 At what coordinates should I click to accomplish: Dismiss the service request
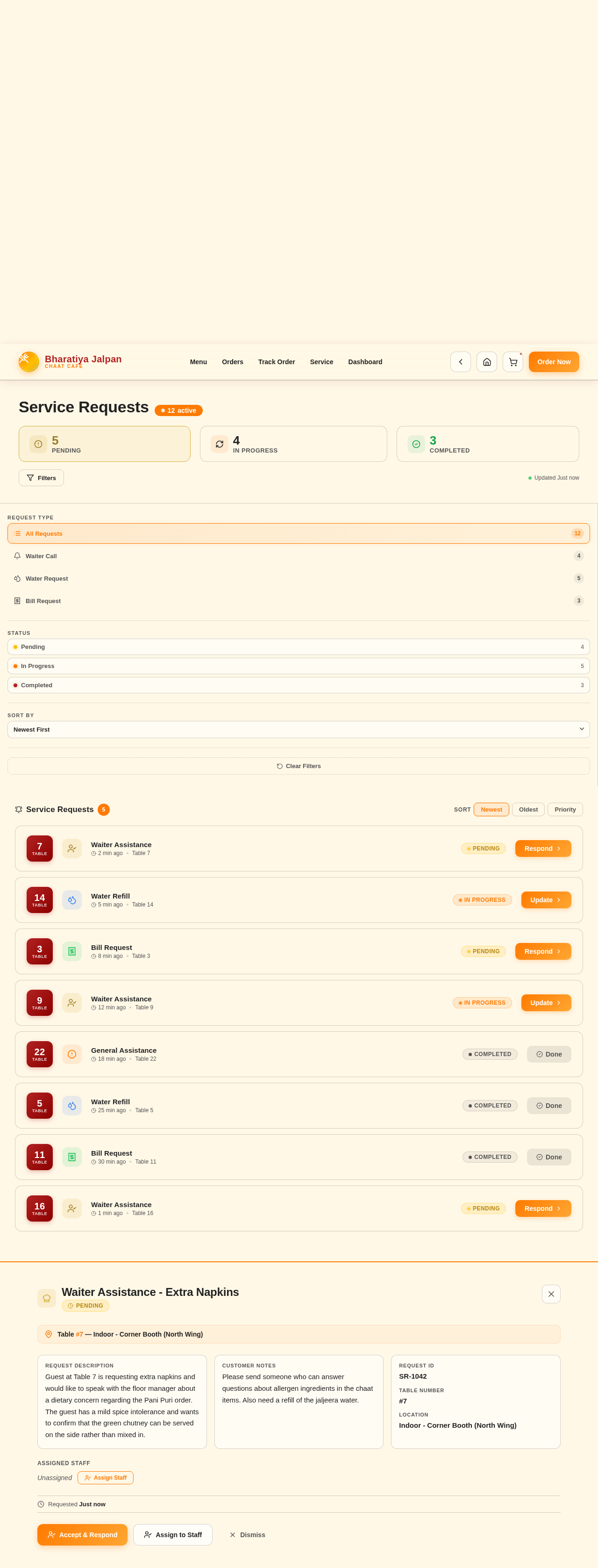pyautogui.click(x=247, y=1534)
